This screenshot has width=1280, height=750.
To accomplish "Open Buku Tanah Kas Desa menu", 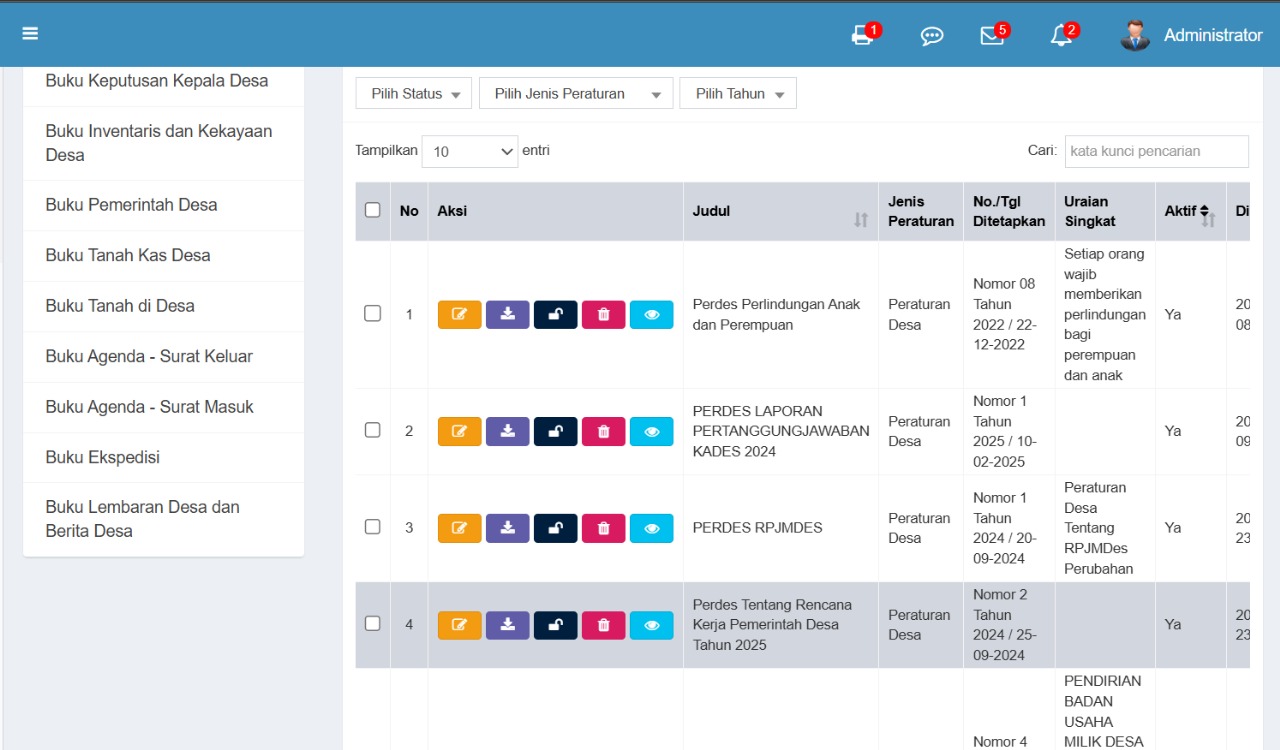I will click(128, 255).
